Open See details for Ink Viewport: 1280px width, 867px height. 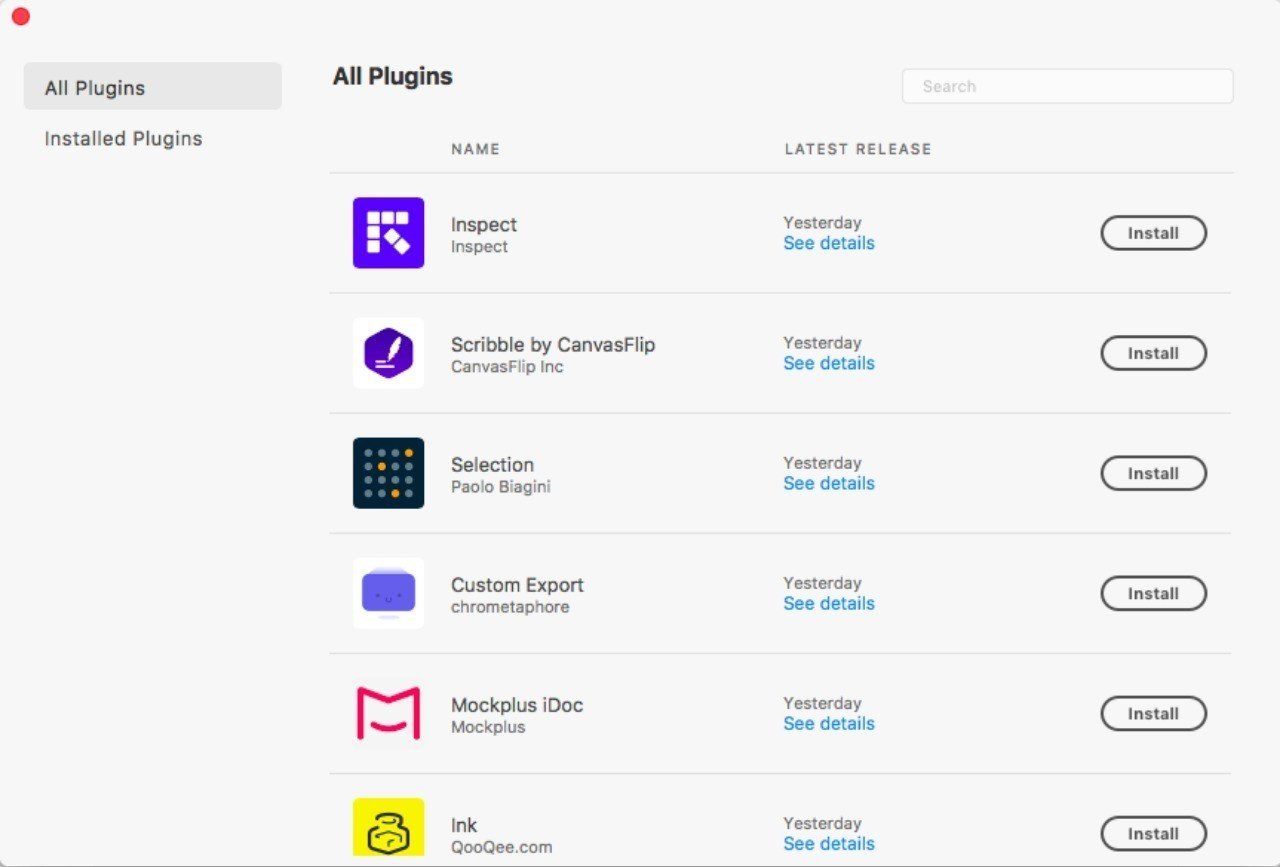[829, 843]
